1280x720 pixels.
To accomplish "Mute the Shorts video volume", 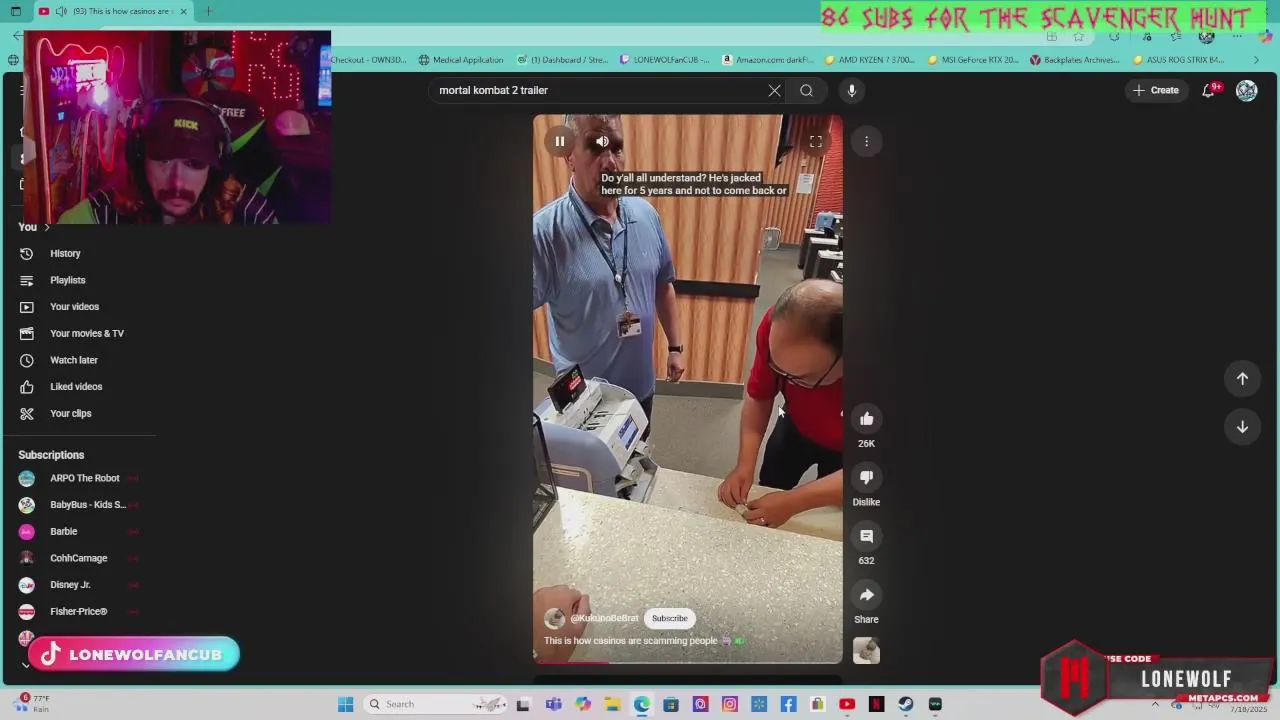I will point(602,142).
